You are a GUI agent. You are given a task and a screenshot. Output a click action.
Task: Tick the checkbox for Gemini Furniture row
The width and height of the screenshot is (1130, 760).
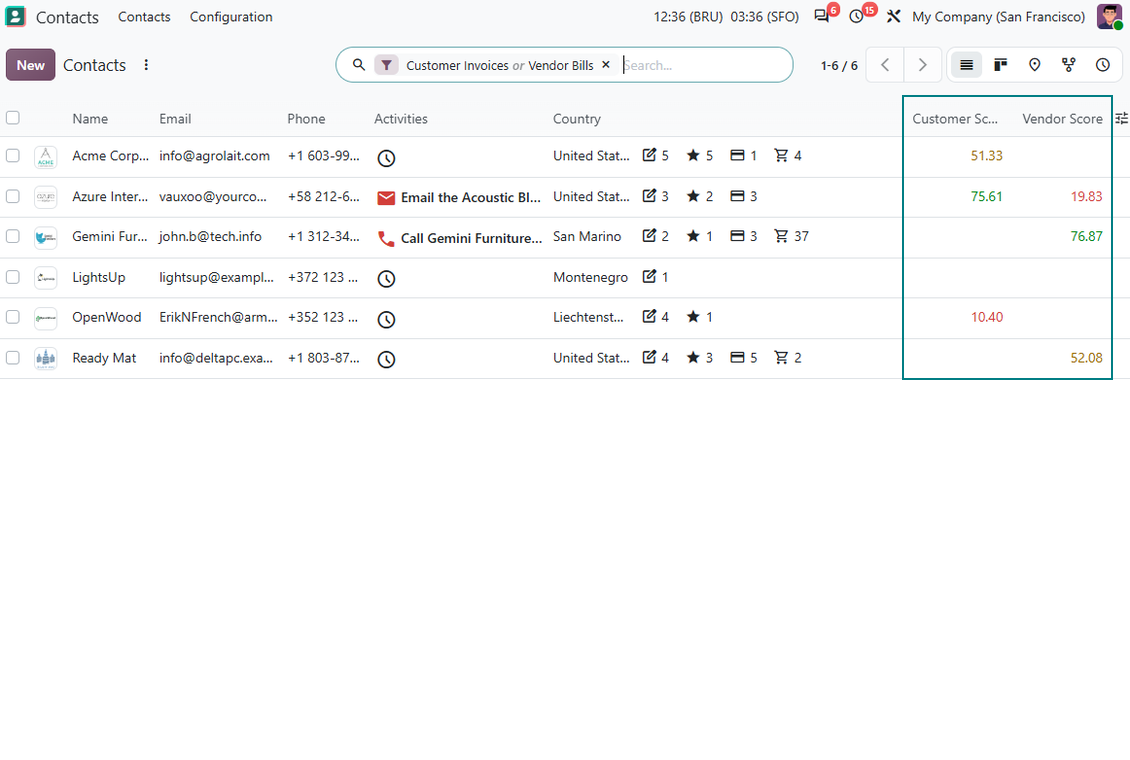(x=13, y=236)
